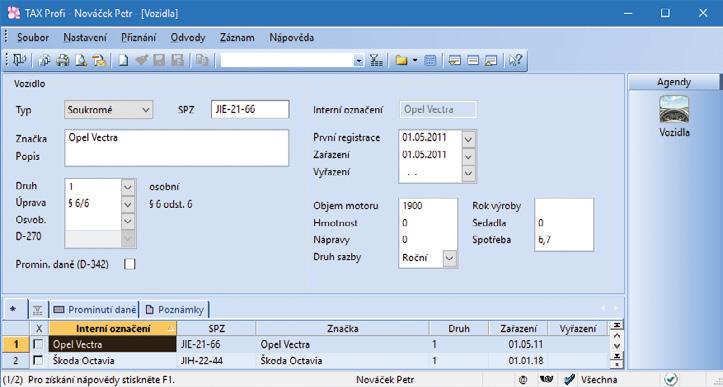Sort by the Interní označení column header
Image resolution: width=723 pixels, height=387 pixels.
113,329
